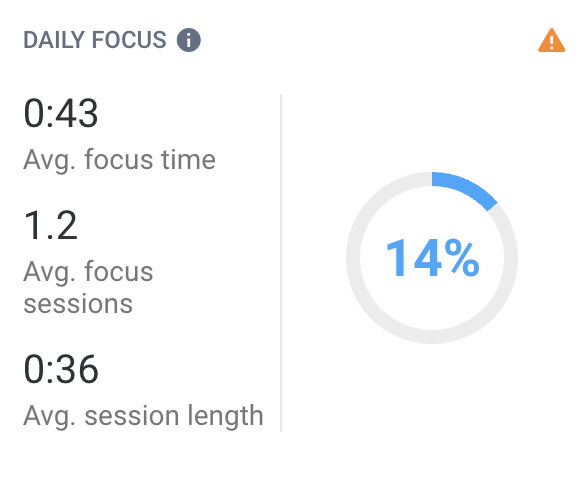The height and width of the screenshot is (492, 586).
Task: Click the Daily Focus heading
Action: pos(95,40)
